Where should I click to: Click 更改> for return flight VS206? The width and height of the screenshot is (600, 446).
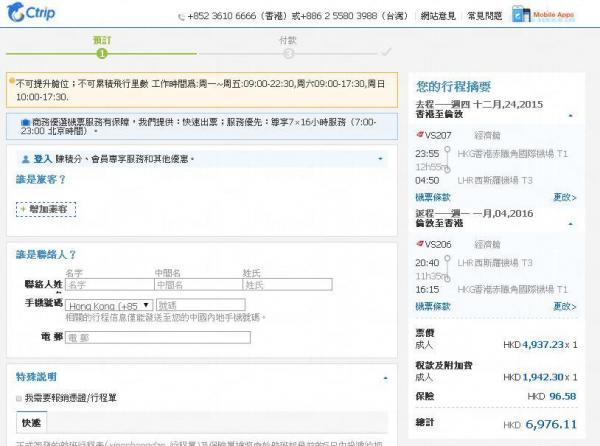pyautogui.click(x=564, y=306)
